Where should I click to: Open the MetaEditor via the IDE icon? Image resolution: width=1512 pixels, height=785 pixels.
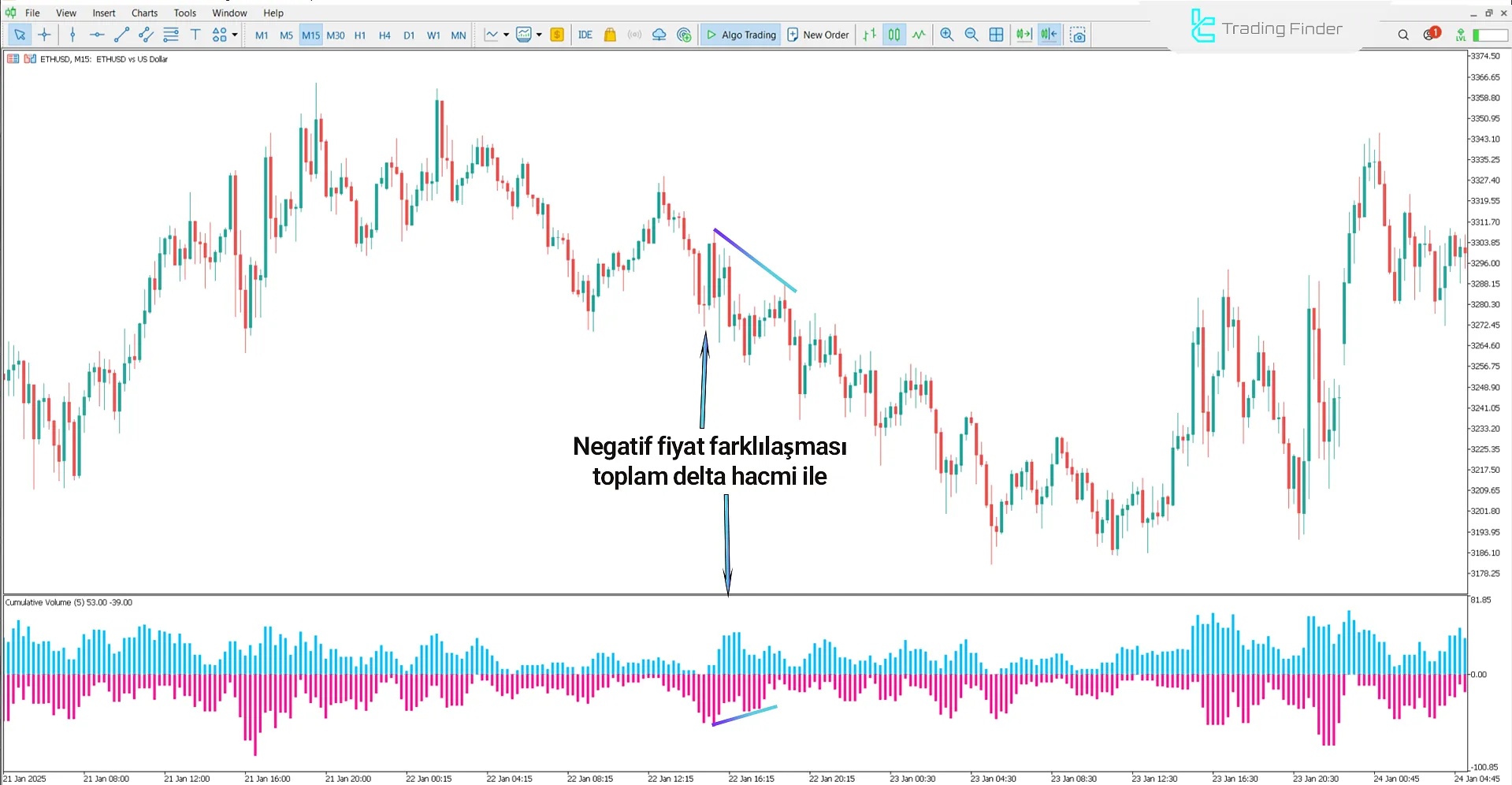click(585, 35)
